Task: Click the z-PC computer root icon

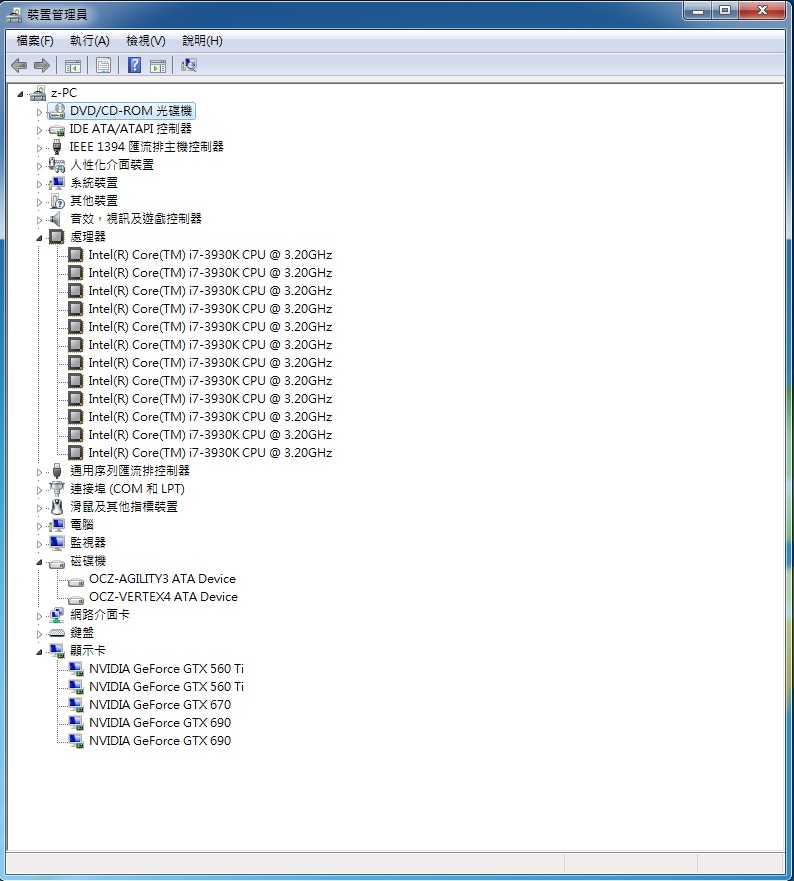Action: click(38, 93)
